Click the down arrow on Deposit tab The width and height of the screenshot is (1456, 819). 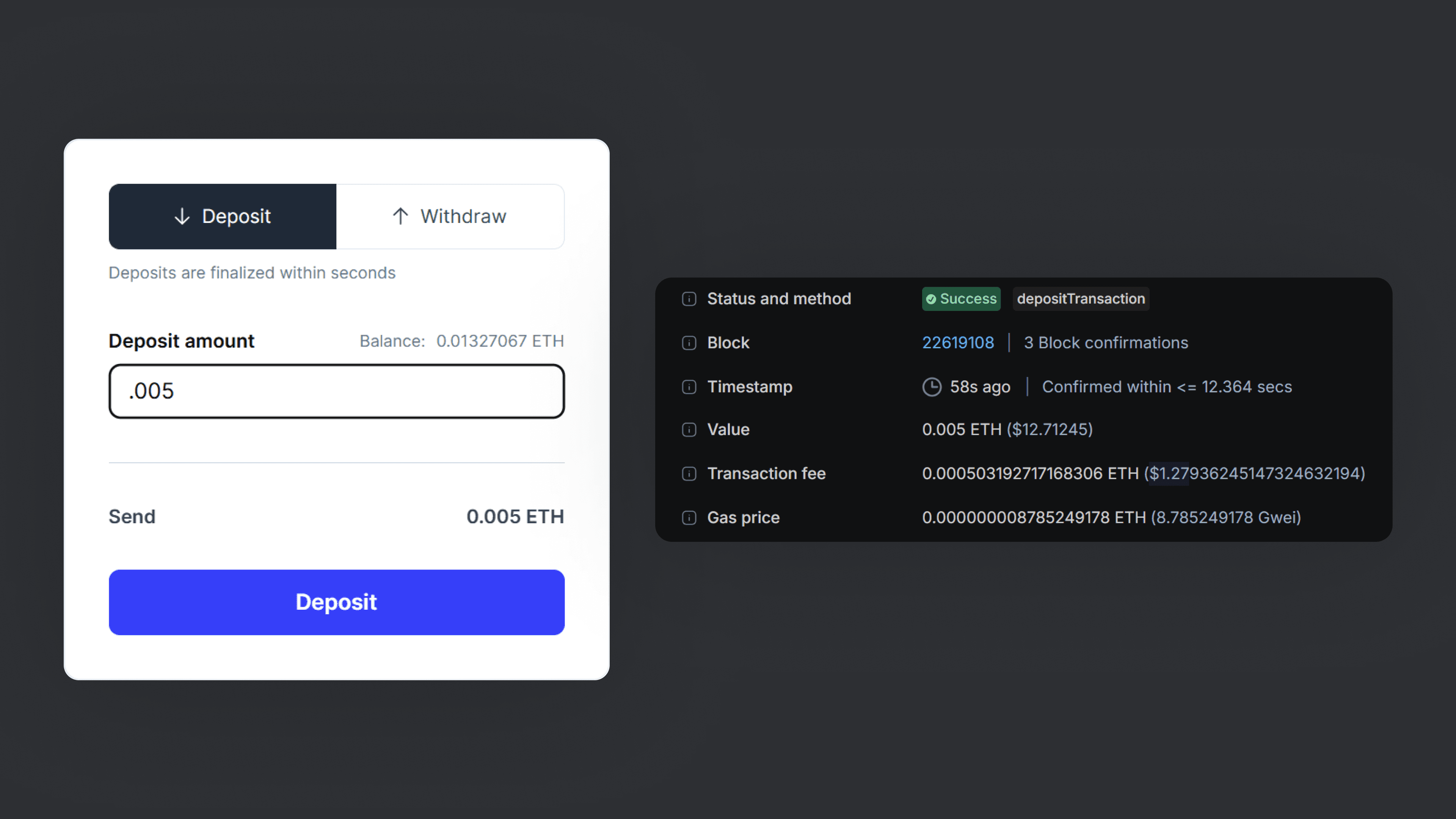click(x=182, y=217)
